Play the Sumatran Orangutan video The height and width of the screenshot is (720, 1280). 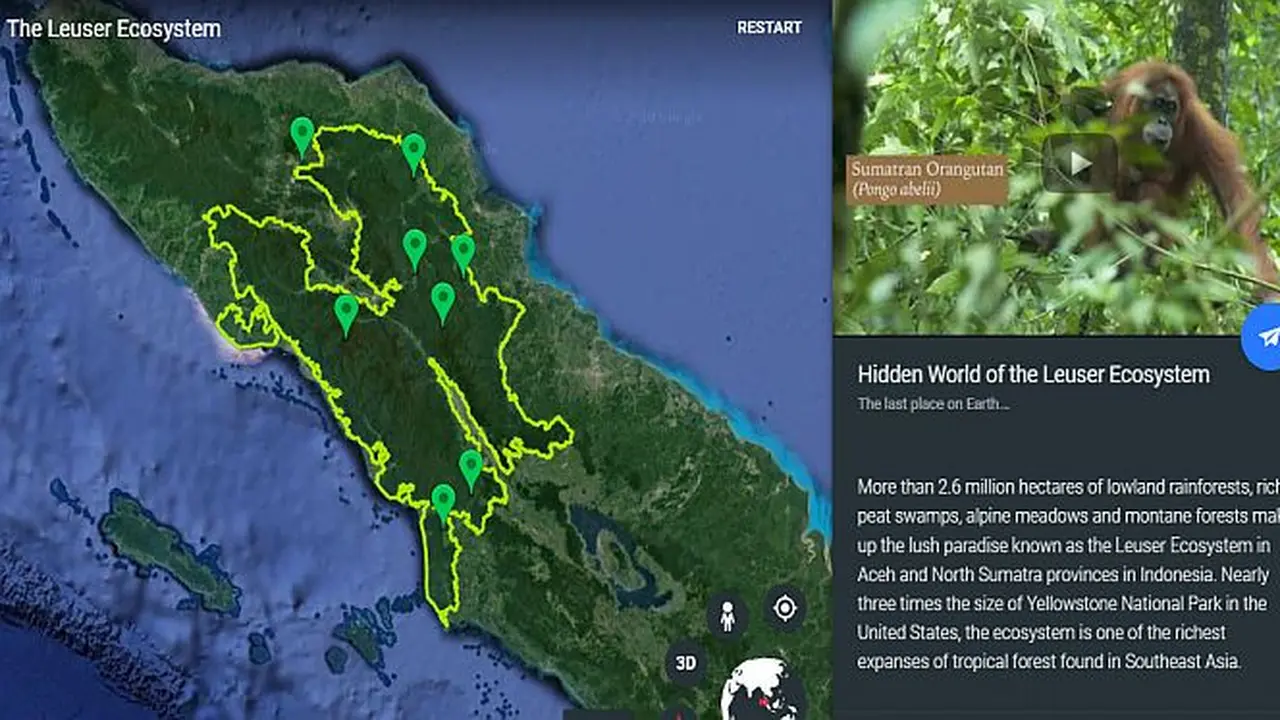click(1079, 162)
